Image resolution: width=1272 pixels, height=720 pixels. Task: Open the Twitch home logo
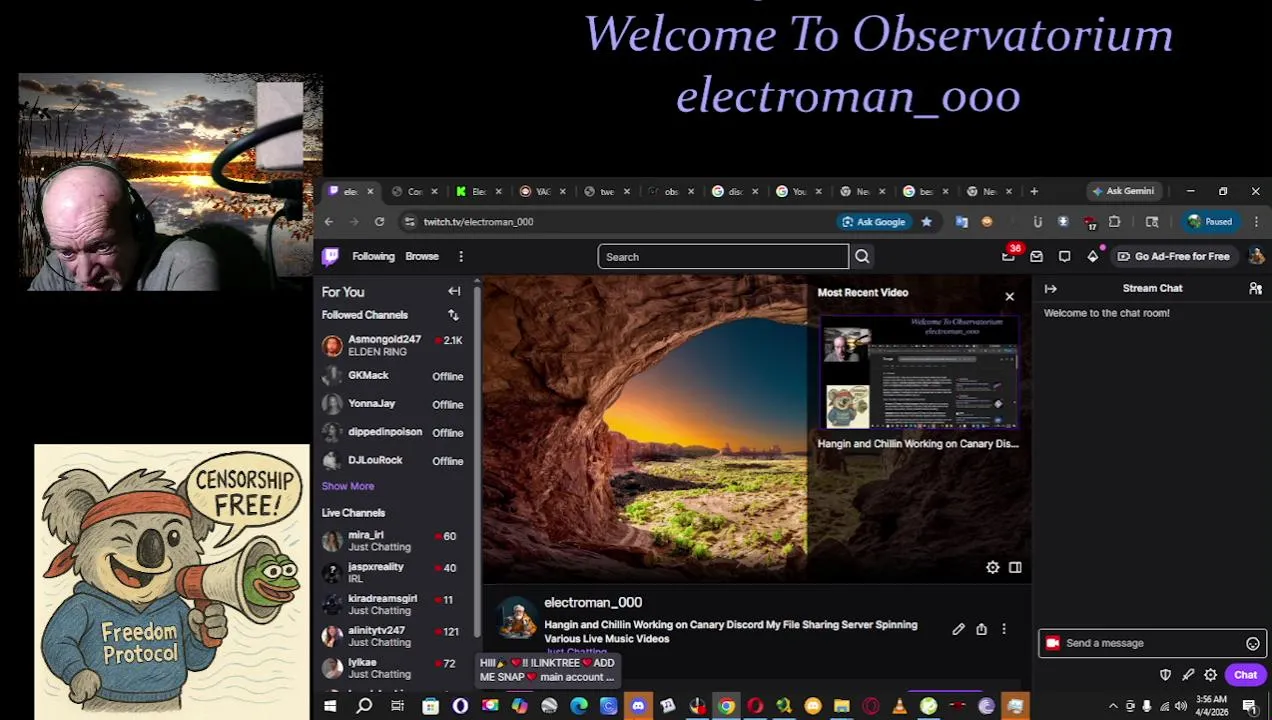click(330, 257)
